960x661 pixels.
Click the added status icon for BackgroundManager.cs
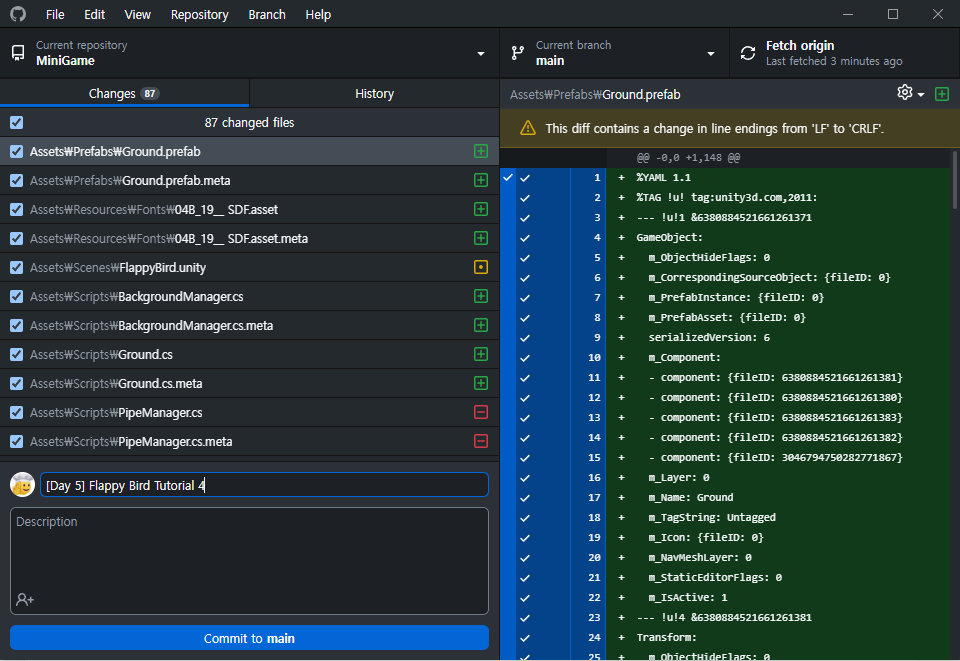(x=481, y=296)
